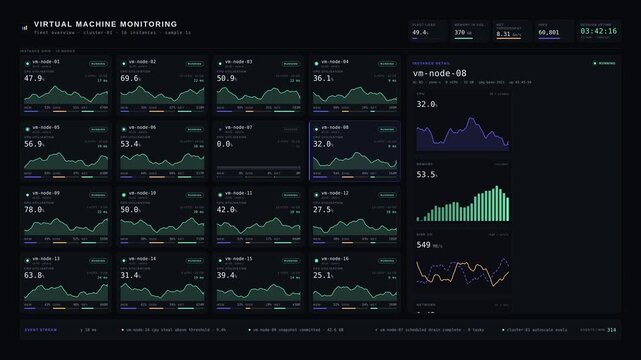Viewport: 641px width, 360px height.
Task: Click the Instance Detail panel label
Action: click(x=431, y=63)
